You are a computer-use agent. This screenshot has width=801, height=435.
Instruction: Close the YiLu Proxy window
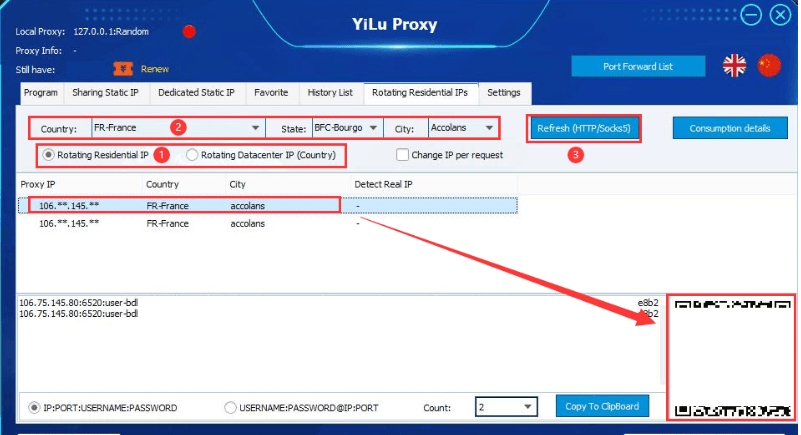(780, 15)
